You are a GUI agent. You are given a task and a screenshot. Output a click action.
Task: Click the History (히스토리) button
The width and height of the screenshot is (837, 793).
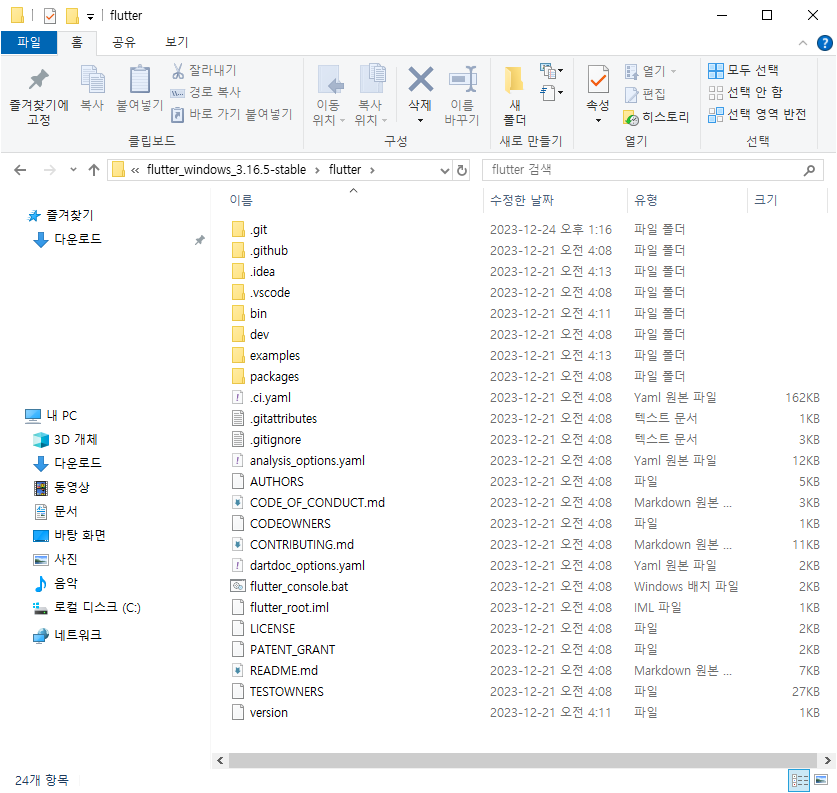656,117
